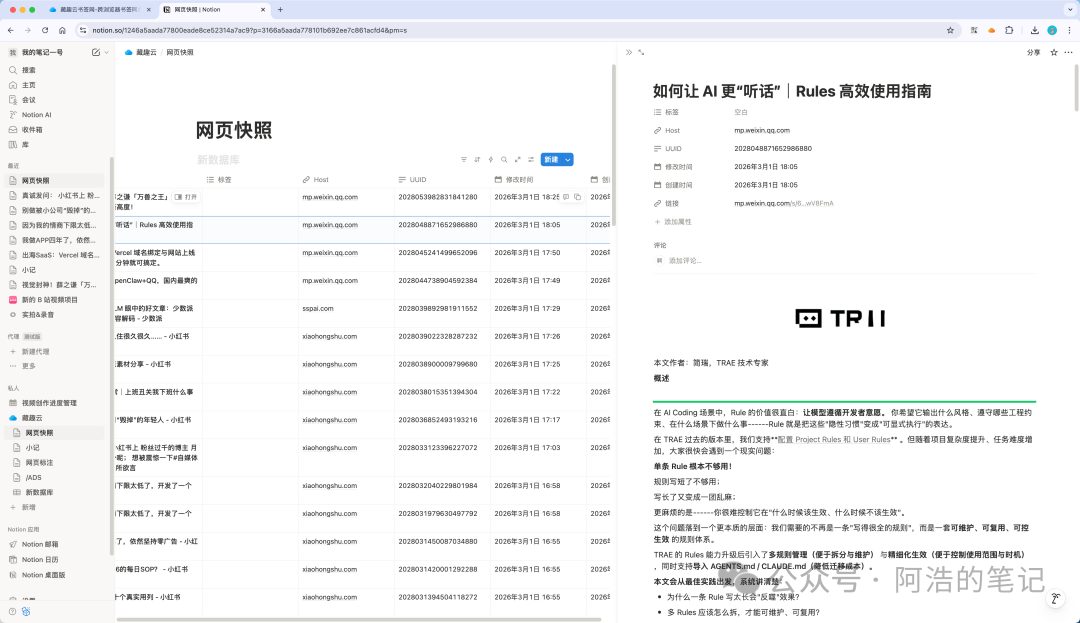Expand the workspace chevron beside compose icon
Image resolution: width=1080 pixels, height=623 pixels.
[106, 52]
